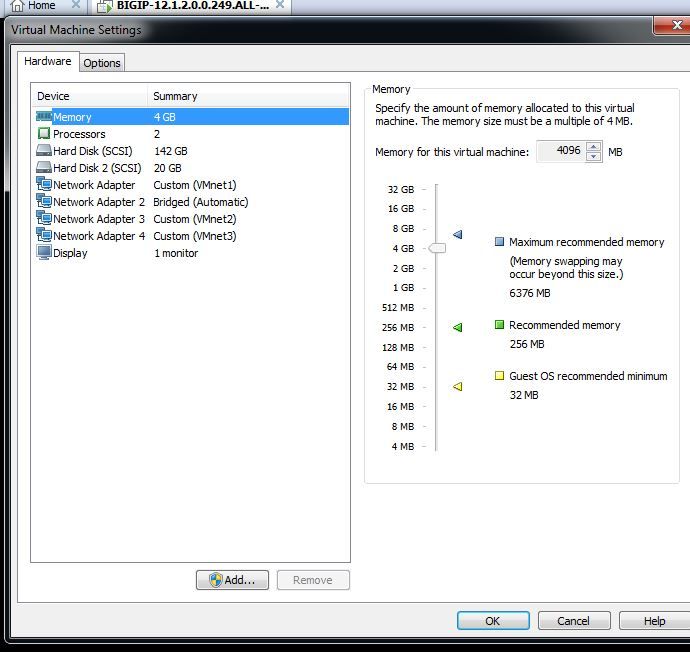Click the 6376 MB maximum memory value
The image size is (690, 652).
point(530,293)
